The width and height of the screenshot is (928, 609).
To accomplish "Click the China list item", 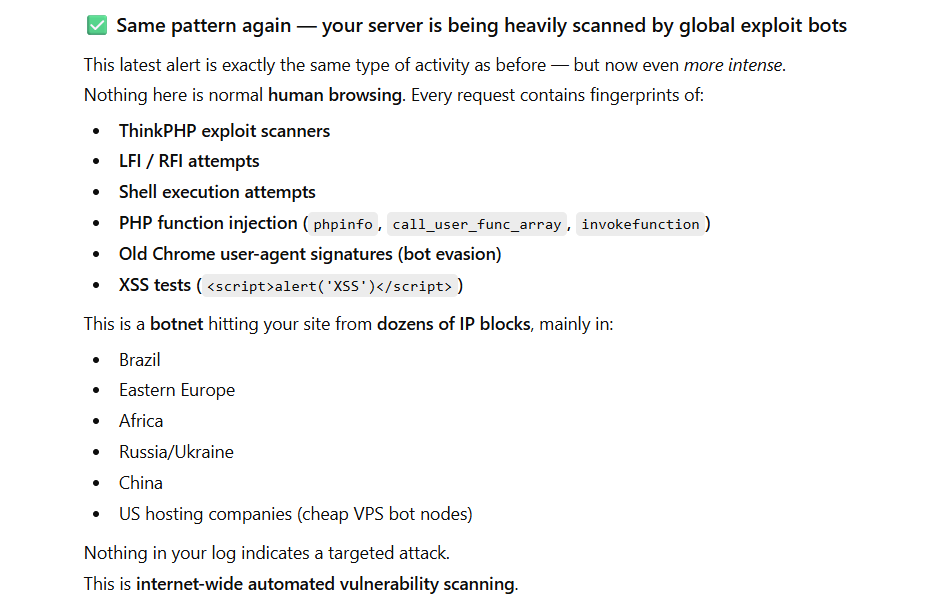I will [x=141, y=483].
